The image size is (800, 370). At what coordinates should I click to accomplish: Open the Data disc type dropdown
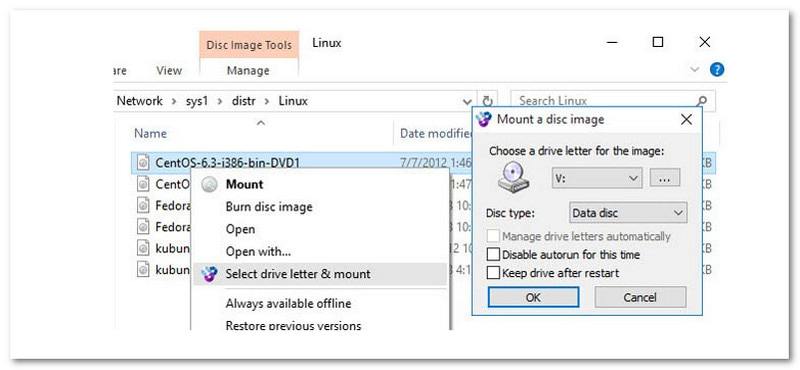click(628, 213)
